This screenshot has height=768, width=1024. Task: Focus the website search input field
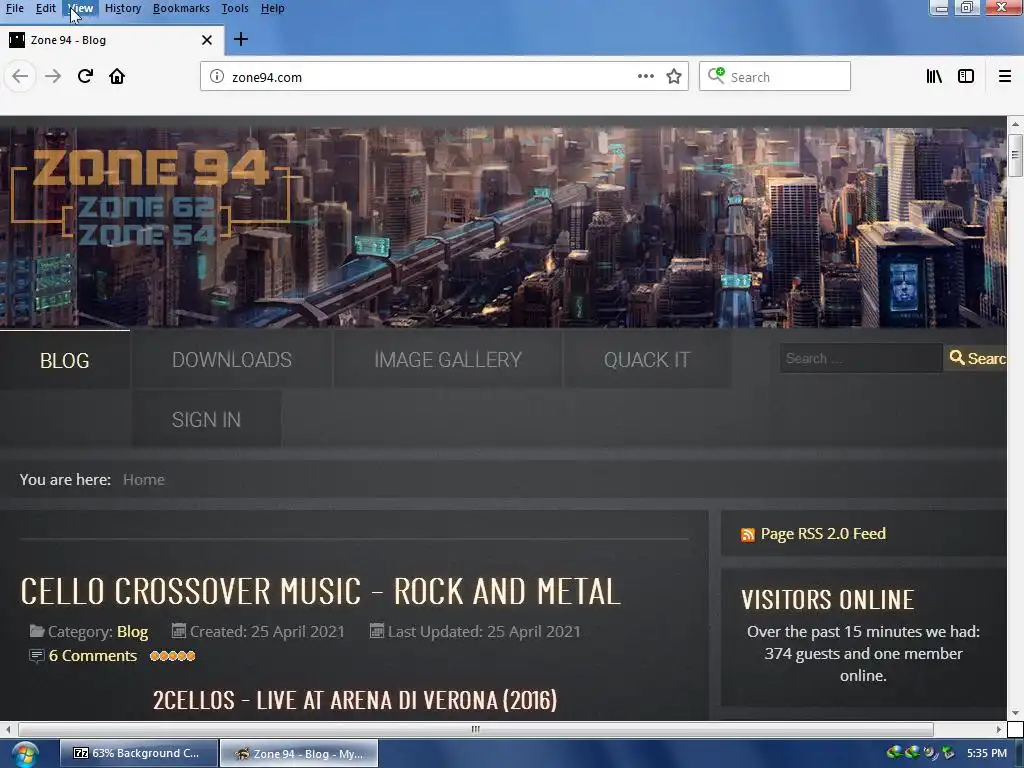(861, 358)
